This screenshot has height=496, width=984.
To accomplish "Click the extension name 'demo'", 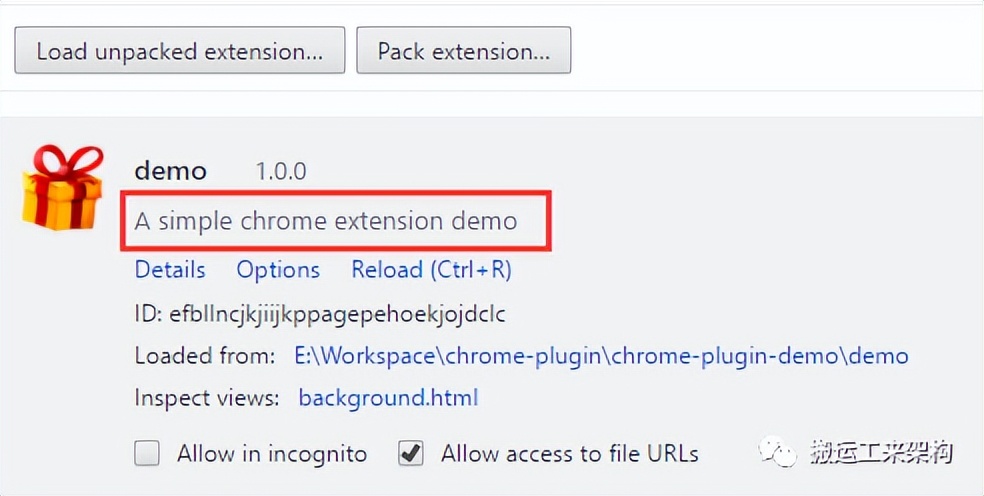I will [170, 171].
